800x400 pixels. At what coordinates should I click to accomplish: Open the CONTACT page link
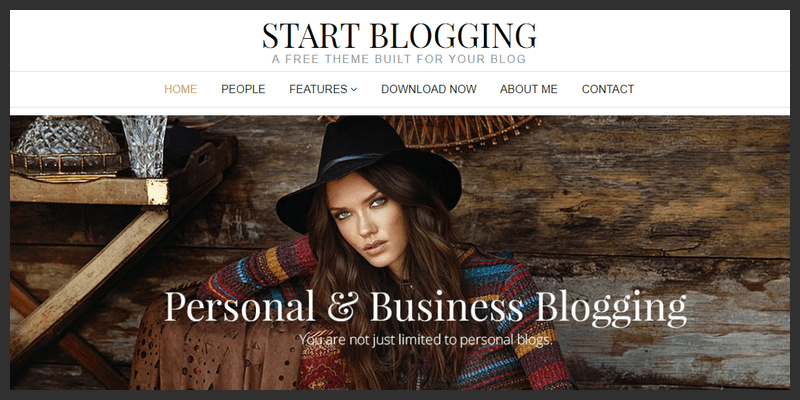[x=608, y=89]
